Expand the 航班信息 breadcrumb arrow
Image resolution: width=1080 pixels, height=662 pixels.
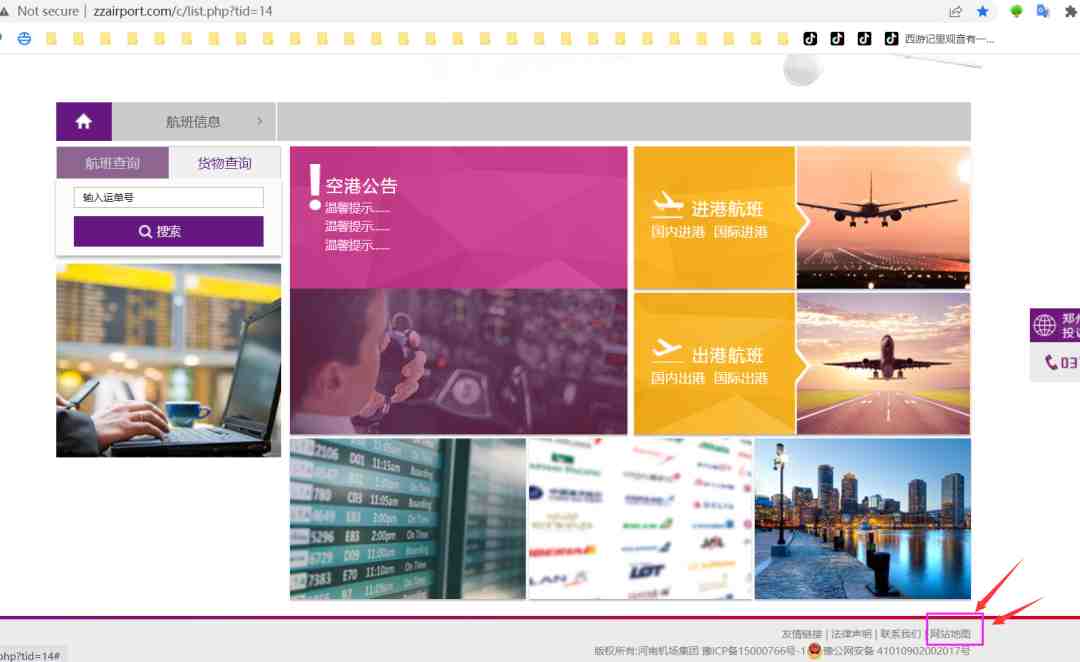(260, 121)
